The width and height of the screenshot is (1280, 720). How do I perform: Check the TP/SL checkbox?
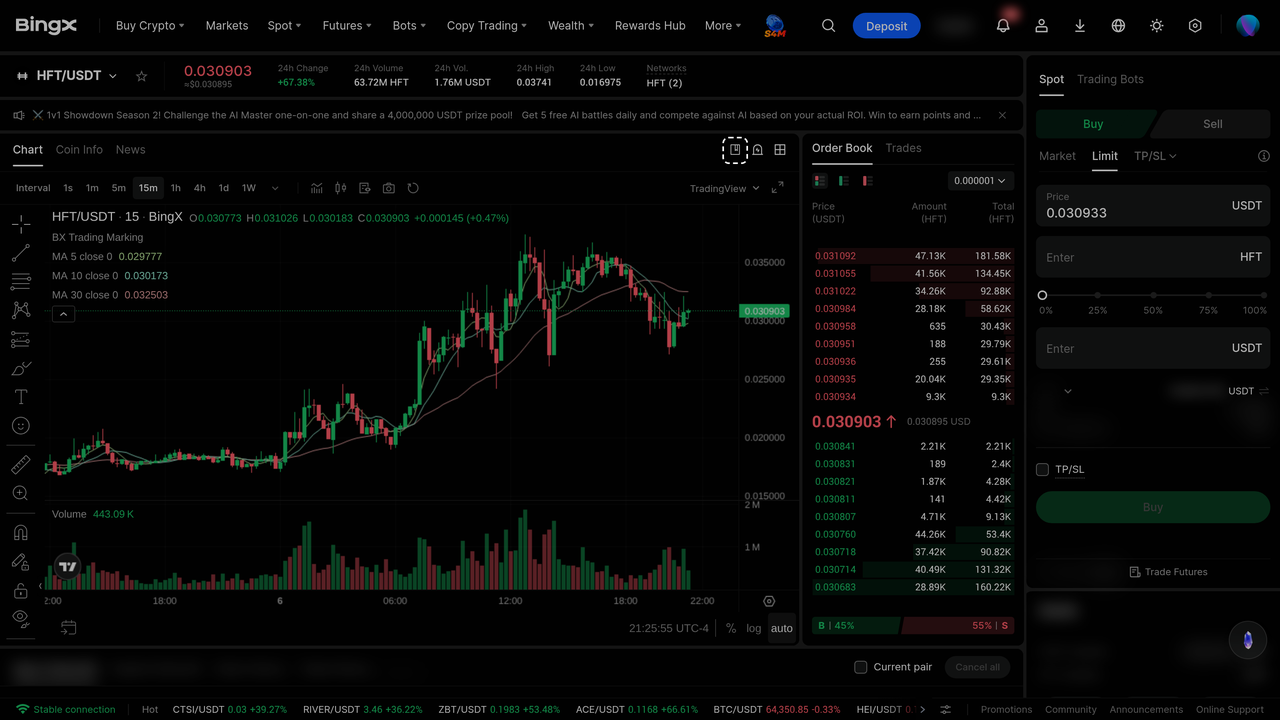(x=1042, y=470)
